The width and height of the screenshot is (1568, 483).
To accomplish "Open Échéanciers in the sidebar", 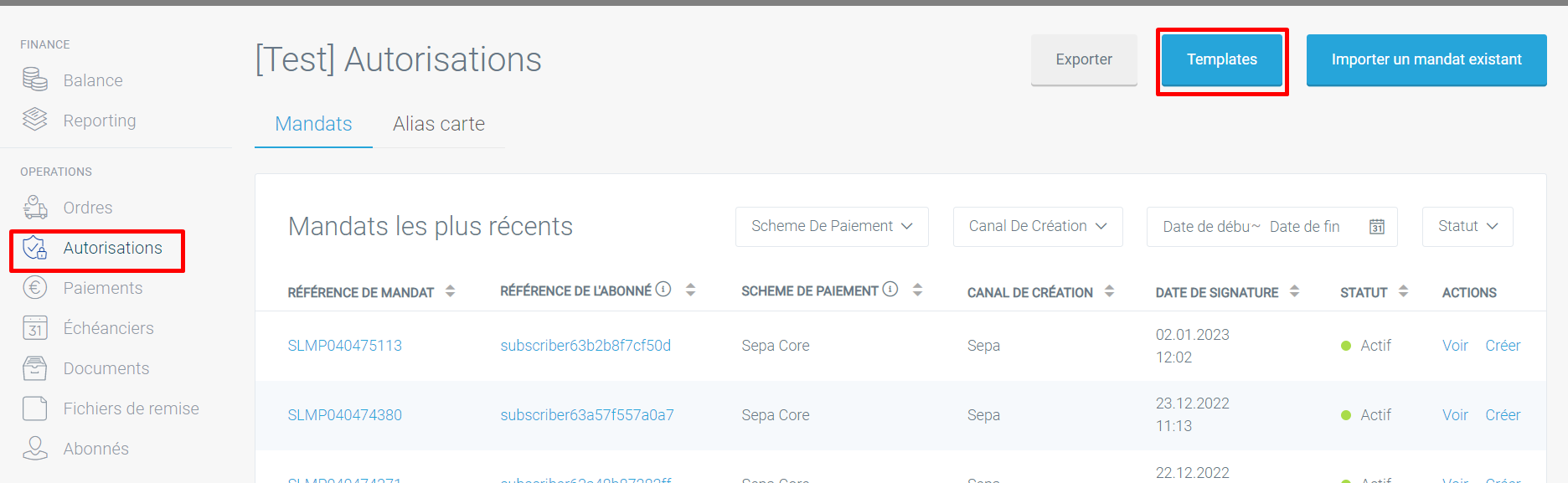I will tap(109, 328).
